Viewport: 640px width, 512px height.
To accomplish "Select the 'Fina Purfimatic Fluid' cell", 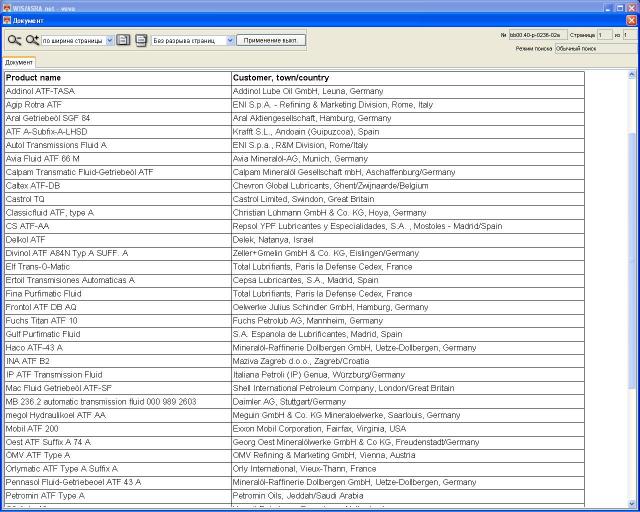I will point(118,294).
